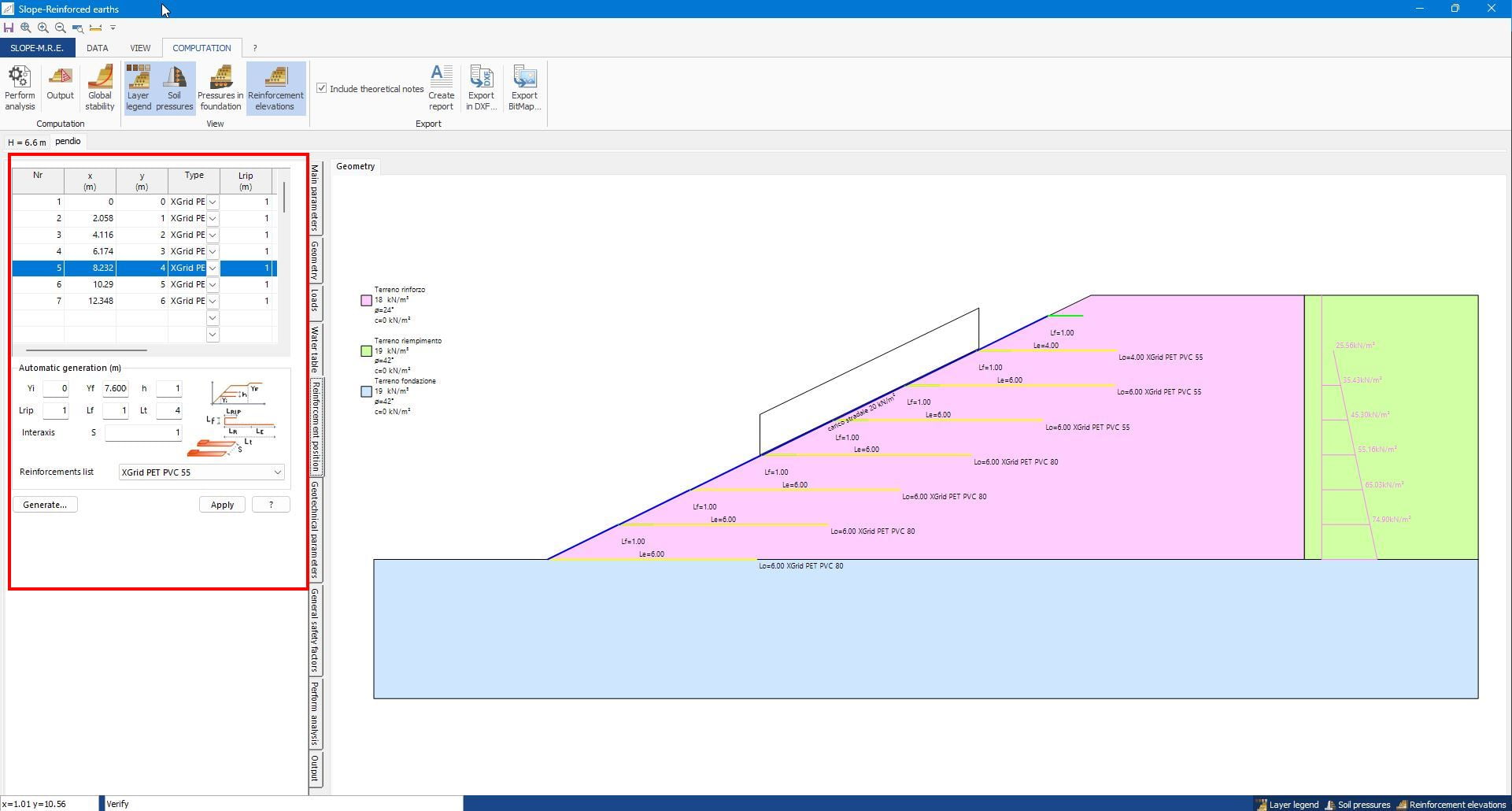Image resolution: width=1512 pixels, height=811 pixels.
Task: Click the pink Terreno rinforzo legend swatch
Action: 366,300
